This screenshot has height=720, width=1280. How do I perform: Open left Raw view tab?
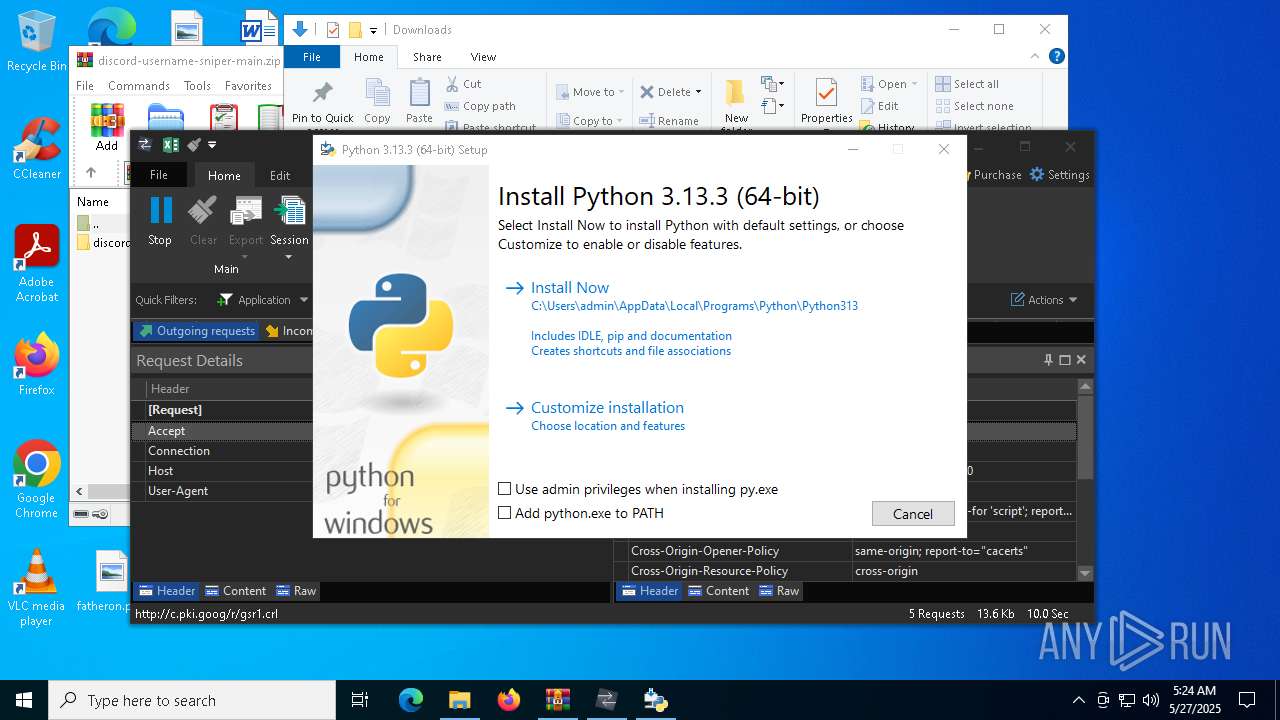296,591
